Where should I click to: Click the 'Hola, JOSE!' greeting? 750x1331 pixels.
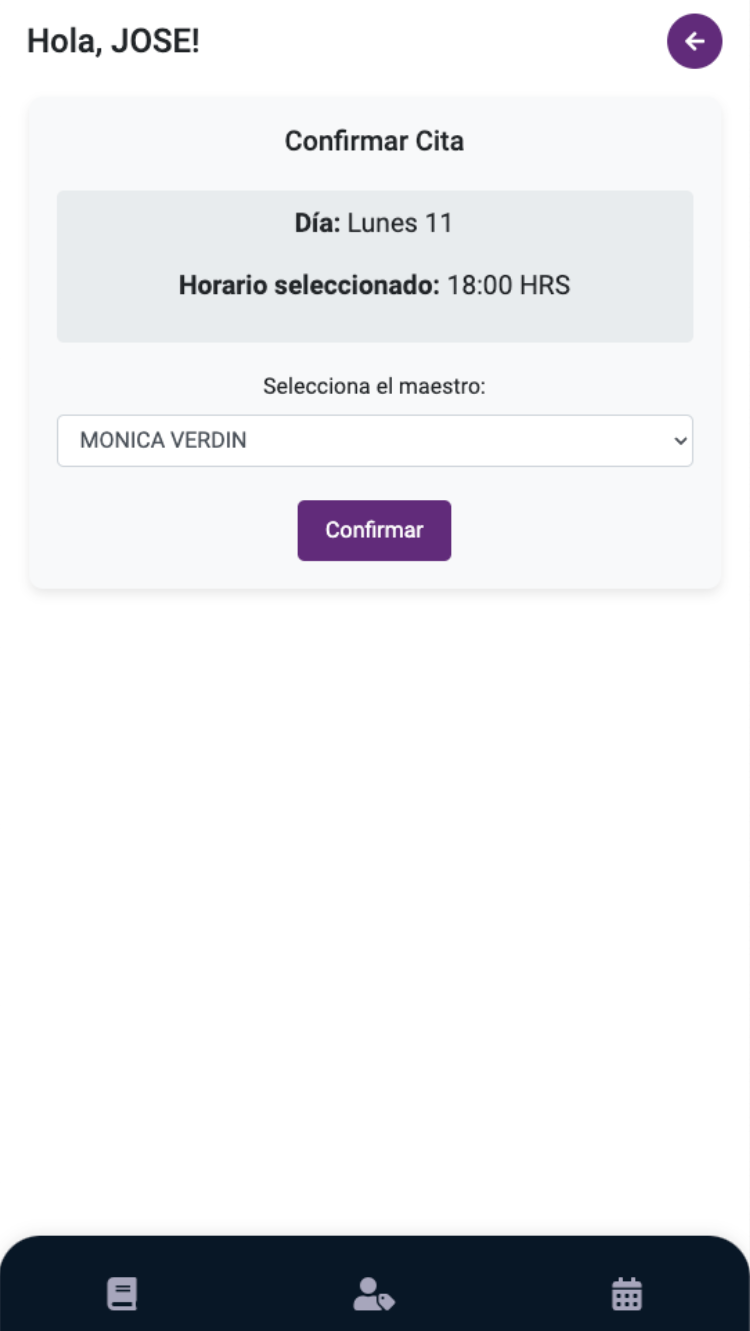113,41
